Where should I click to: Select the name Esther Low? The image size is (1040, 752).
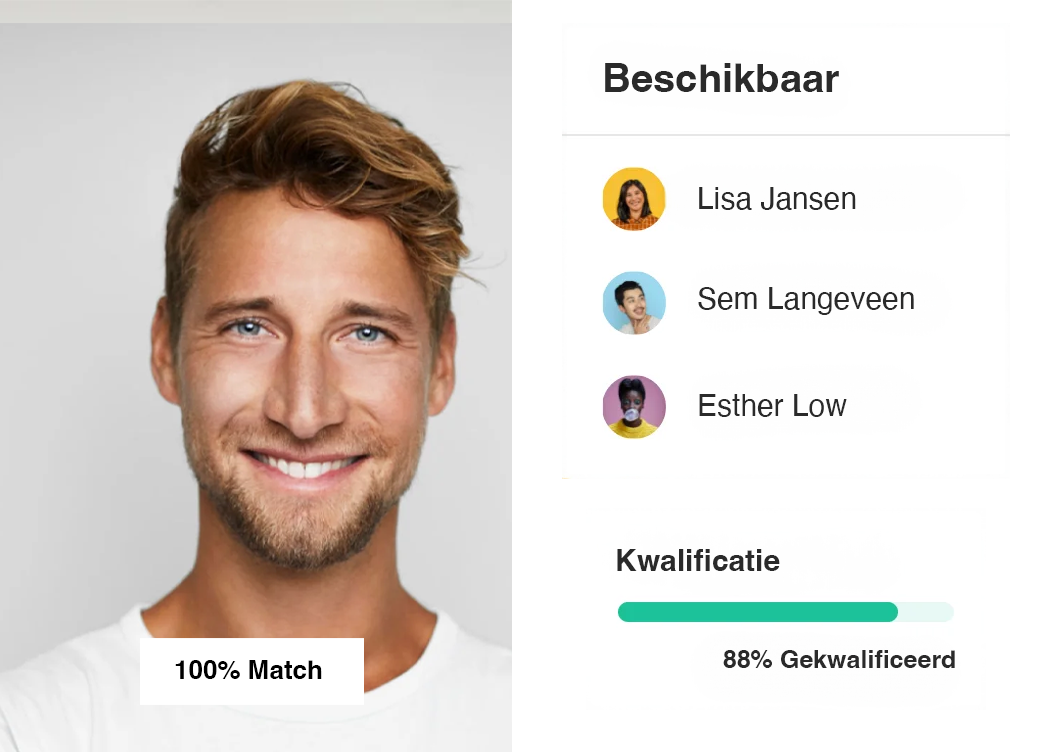[x=771, y=406]
